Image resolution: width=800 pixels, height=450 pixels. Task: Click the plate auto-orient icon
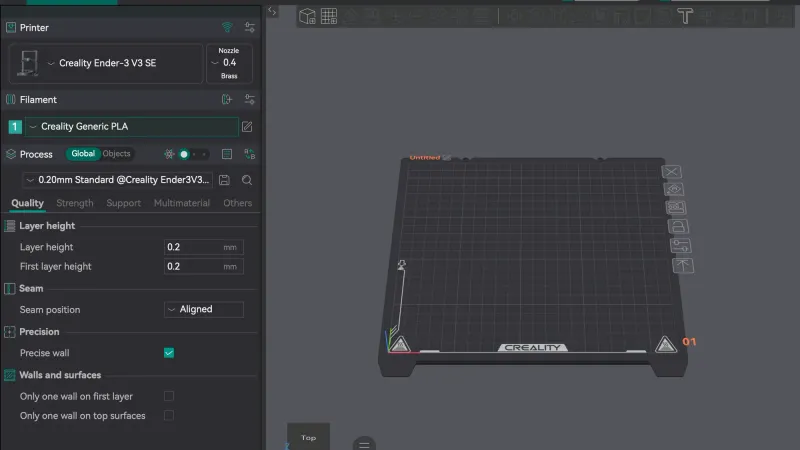click(674, 189)
